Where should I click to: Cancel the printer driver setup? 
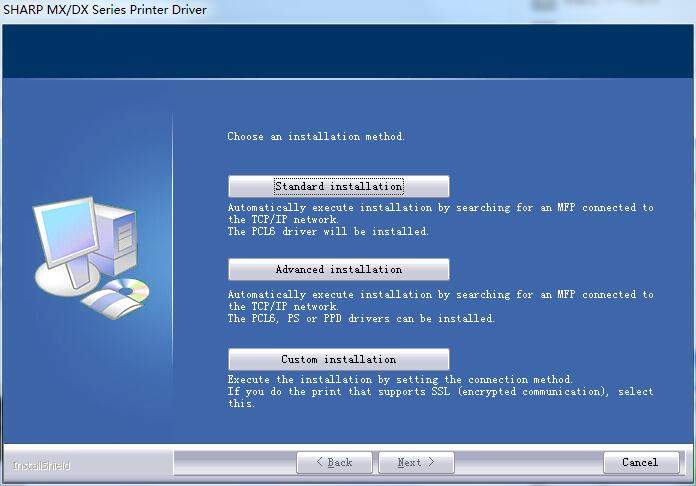639,462
